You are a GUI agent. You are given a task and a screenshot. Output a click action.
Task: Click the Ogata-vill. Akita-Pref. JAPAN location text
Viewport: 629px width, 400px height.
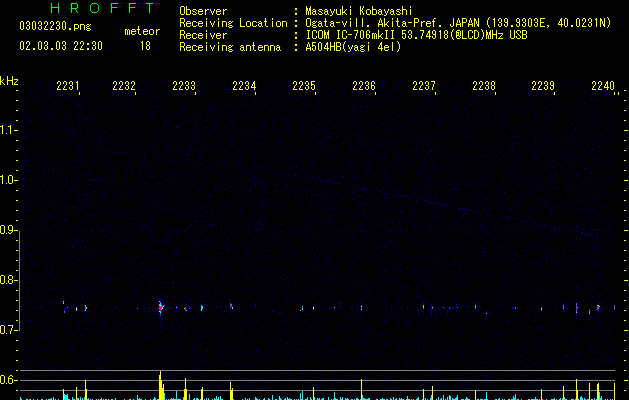point(458,23)
